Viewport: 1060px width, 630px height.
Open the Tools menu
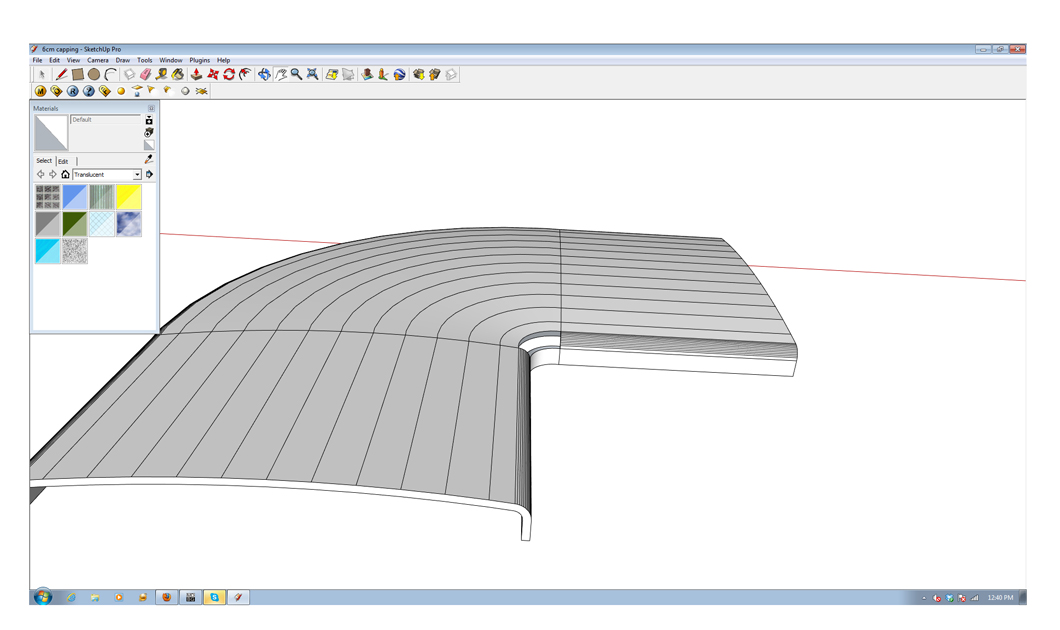(x=145, y=60)
